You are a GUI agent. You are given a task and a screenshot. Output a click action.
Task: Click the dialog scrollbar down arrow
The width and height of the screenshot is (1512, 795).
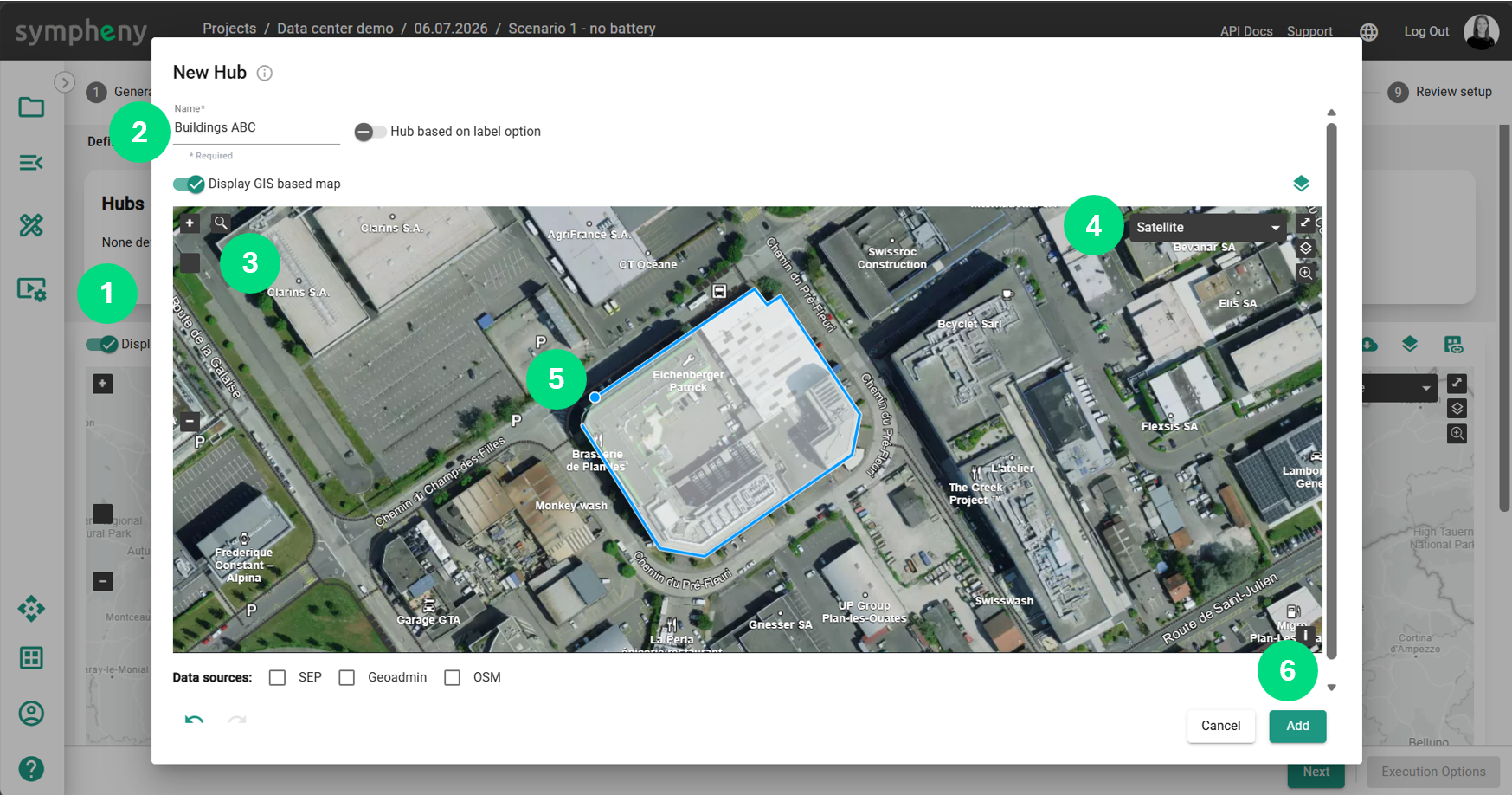point(1331,688)
